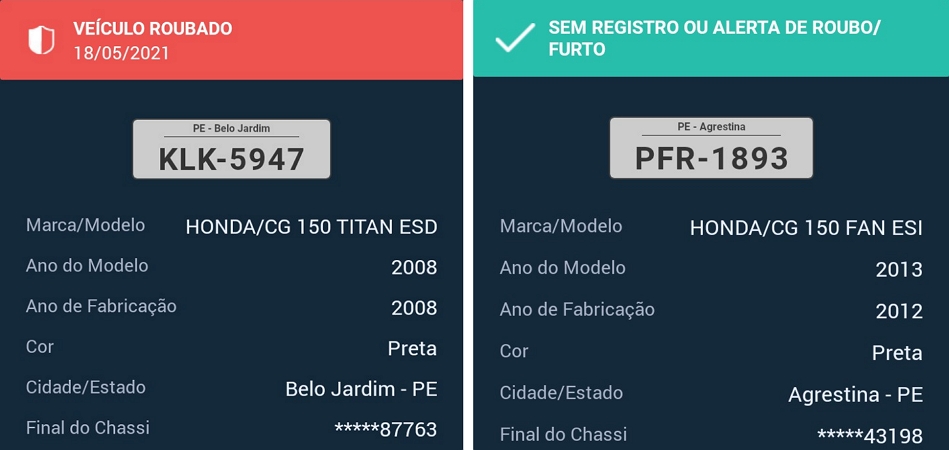This screenshot has width=949, height=450.
Task: Select model year 2008 value
Action: point(414,267)
